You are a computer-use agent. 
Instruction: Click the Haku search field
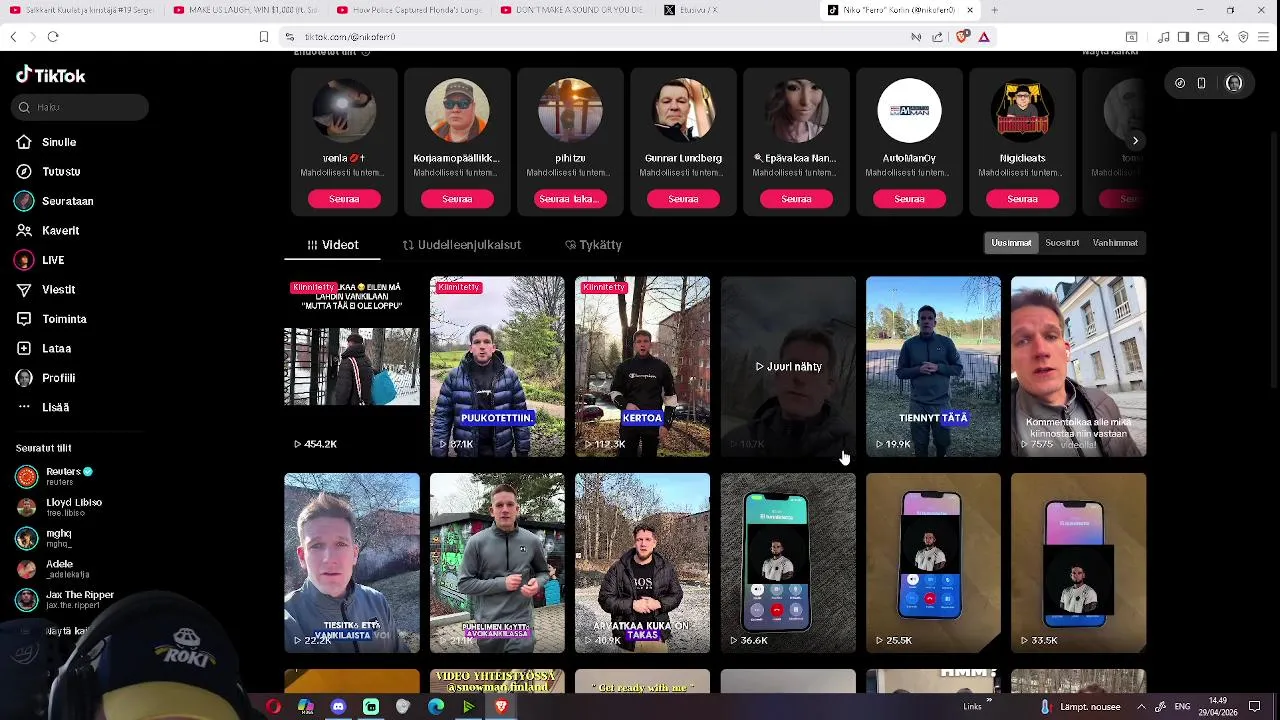(80, 107)
